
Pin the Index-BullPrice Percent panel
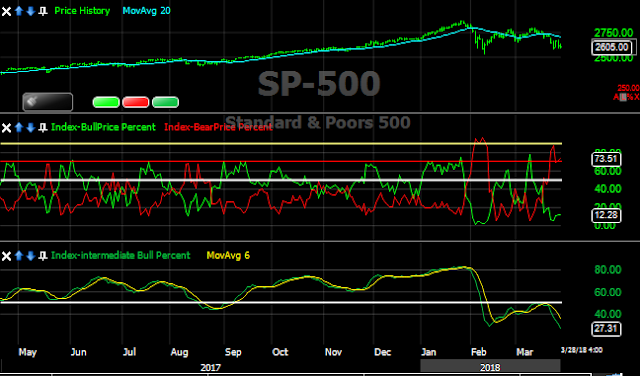tap(42, 128)
